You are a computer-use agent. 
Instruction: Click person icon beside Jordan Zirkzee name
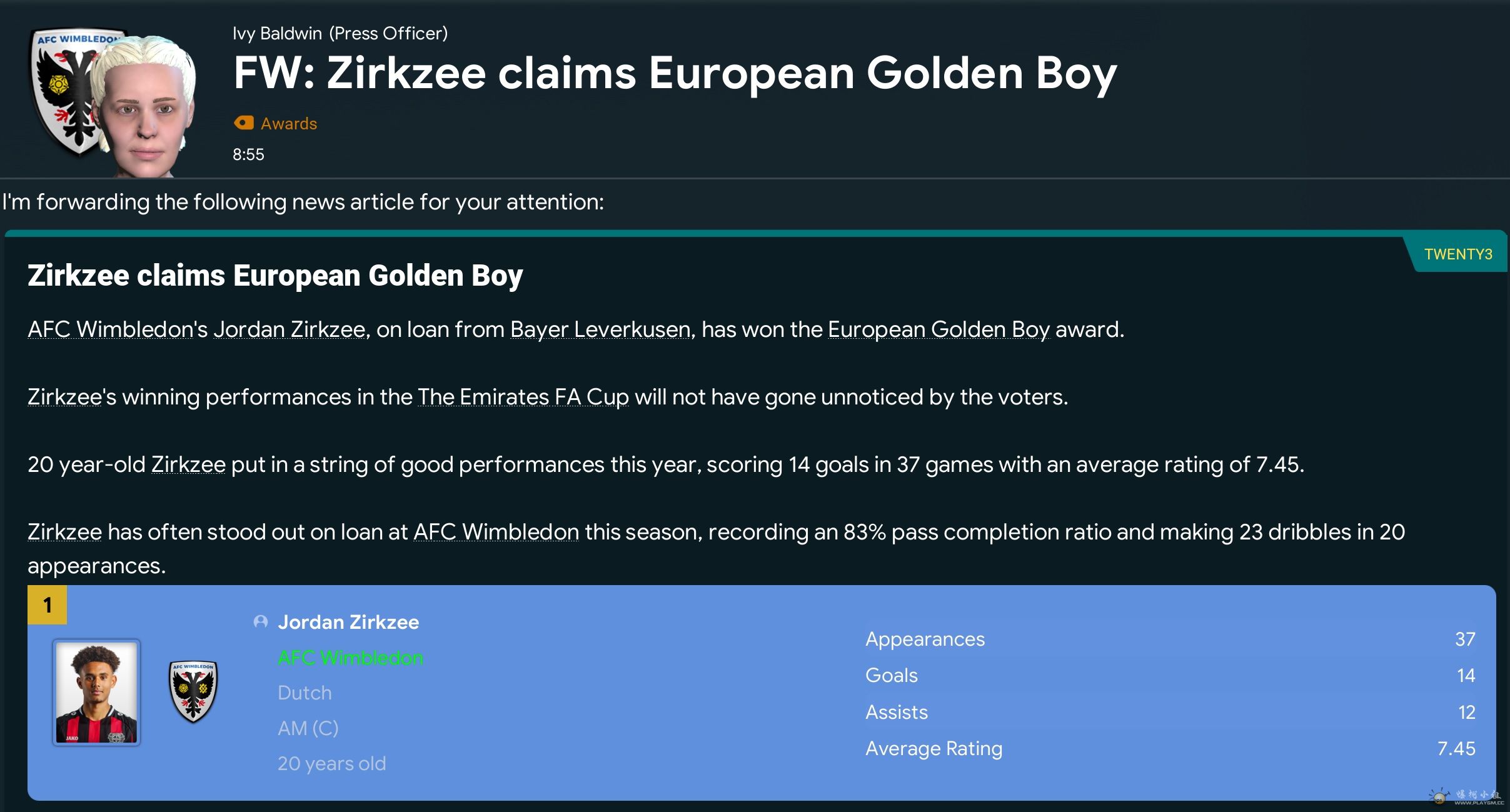pos(261,622)
